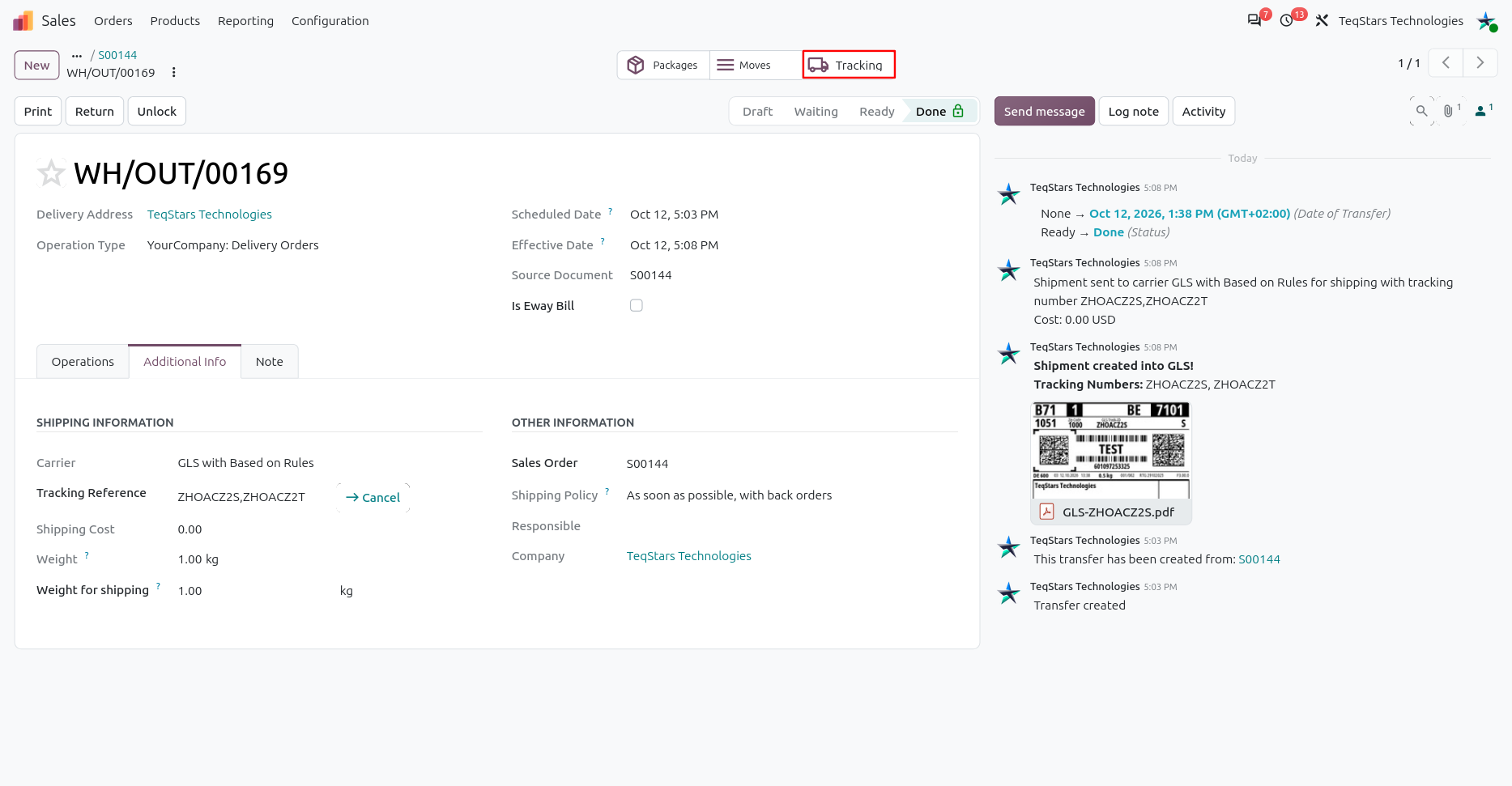The width and height of the screenshot is (1512, 786).
Task: Open the record actions kebab menu
Action: point(173,72)
